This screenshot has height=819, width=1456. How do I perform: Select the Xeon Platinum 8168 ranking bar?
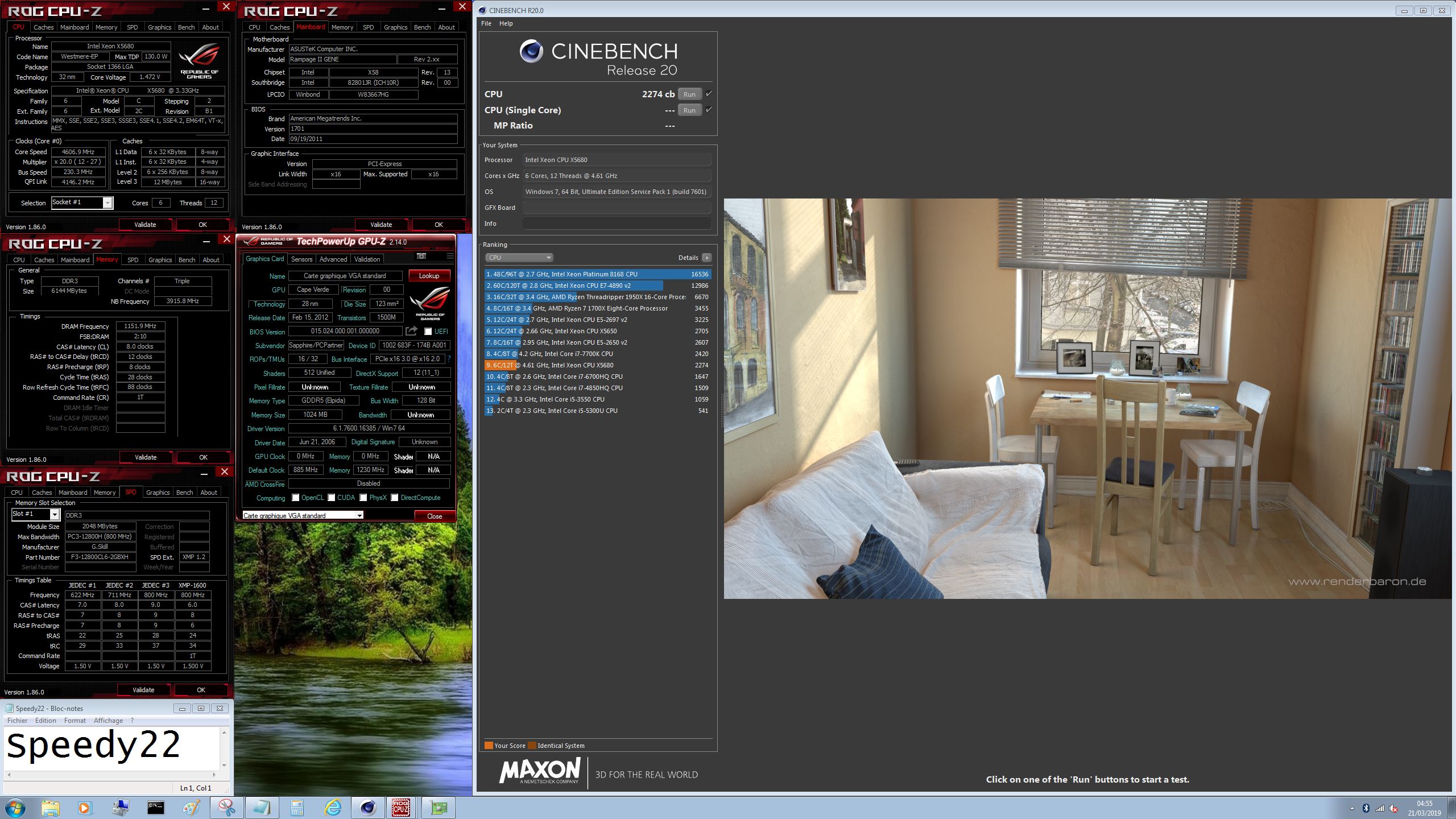pos(597,274)
